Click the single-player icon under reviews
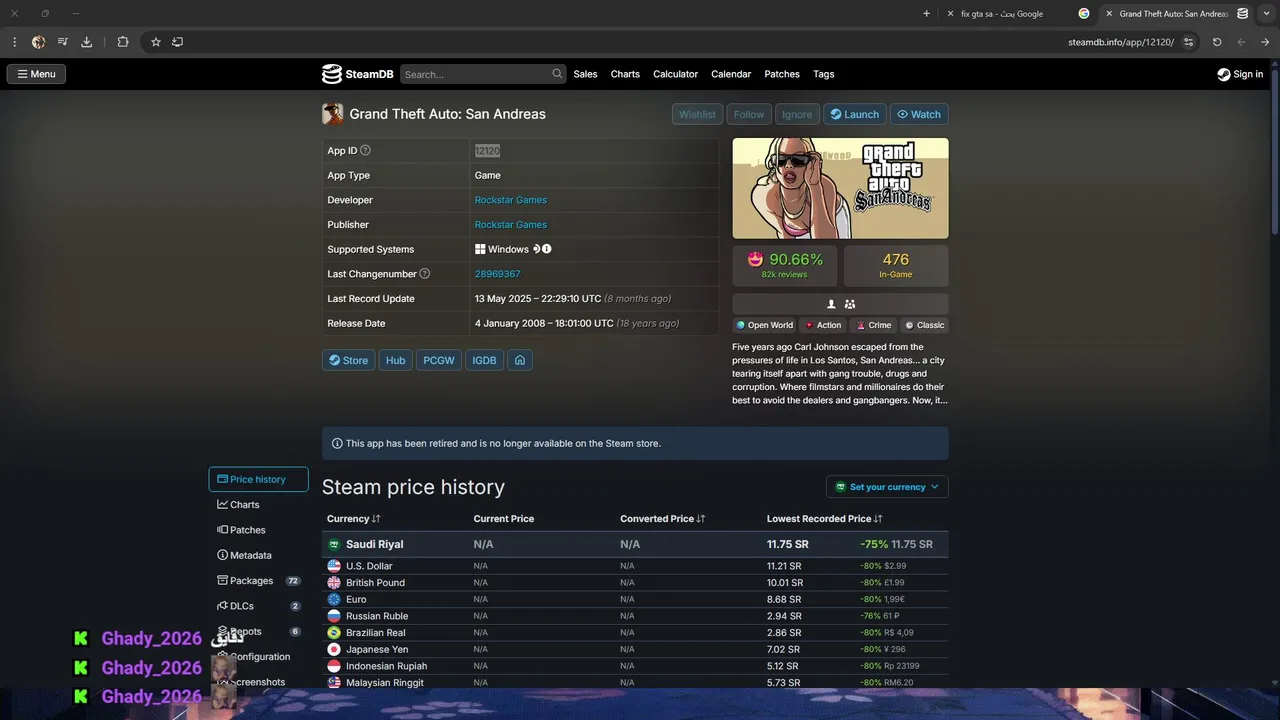The image size is (1280, 720). click(831, 304)
